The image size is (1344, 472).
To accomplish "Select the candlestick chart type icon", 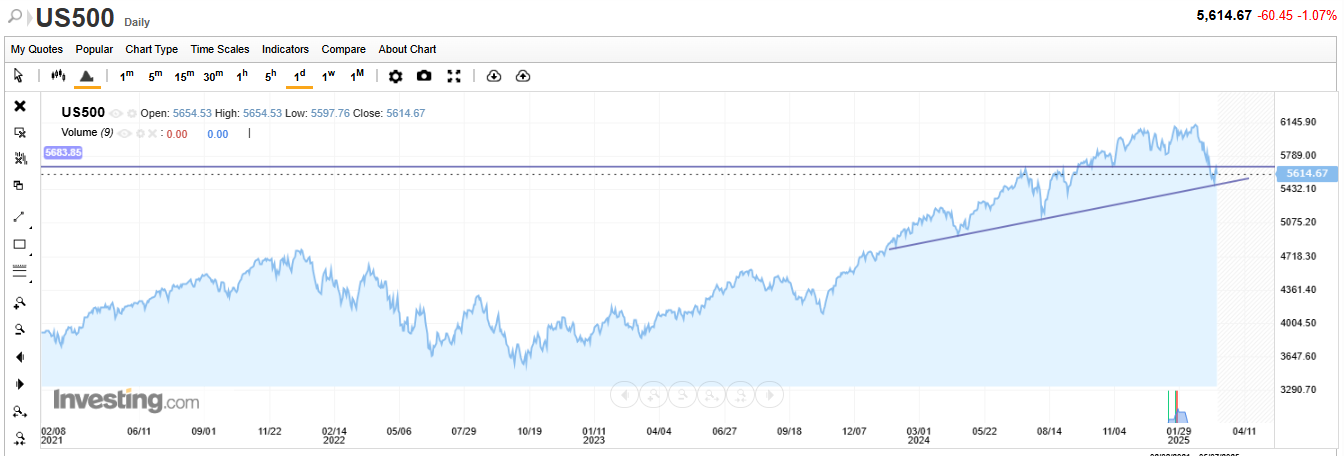I will click(x=58, y=76).
